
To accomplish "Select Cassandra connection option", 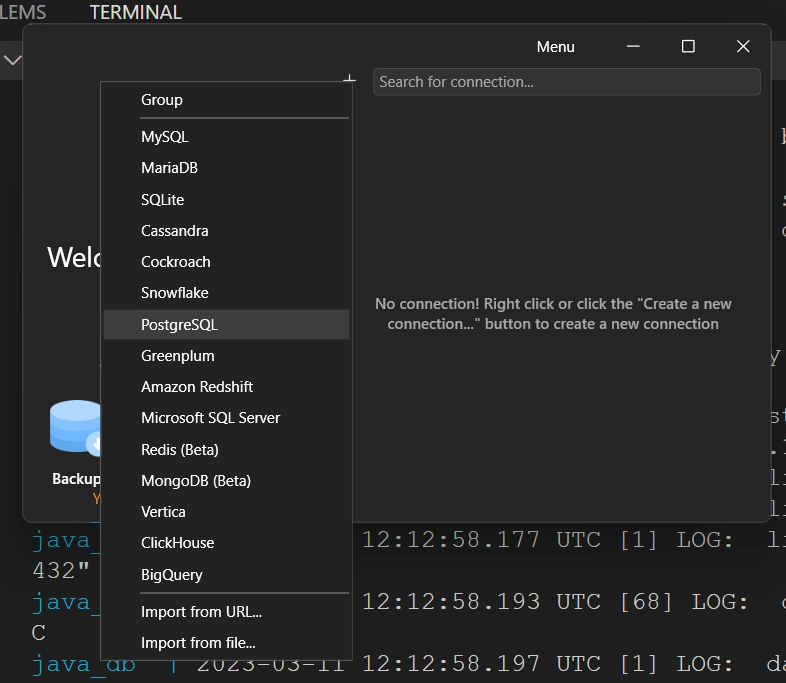I will (226, 231).
